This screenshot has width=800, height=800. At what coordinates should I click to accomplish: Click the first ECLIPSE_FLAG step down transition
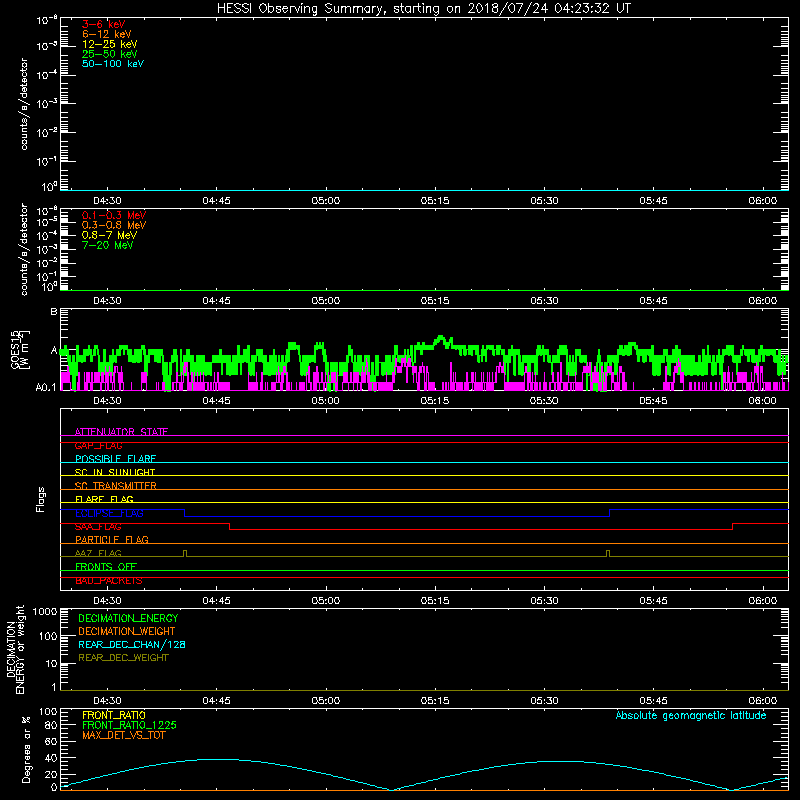pos(184,513)
